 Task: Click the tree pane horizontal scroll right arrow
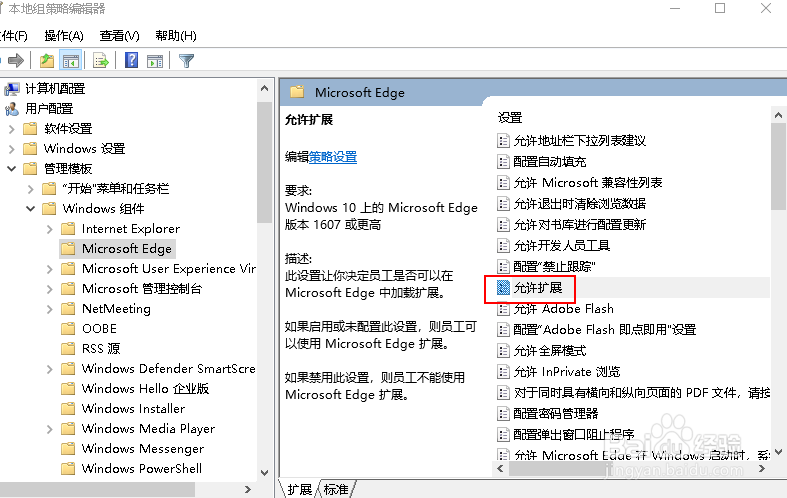(247, 489)
